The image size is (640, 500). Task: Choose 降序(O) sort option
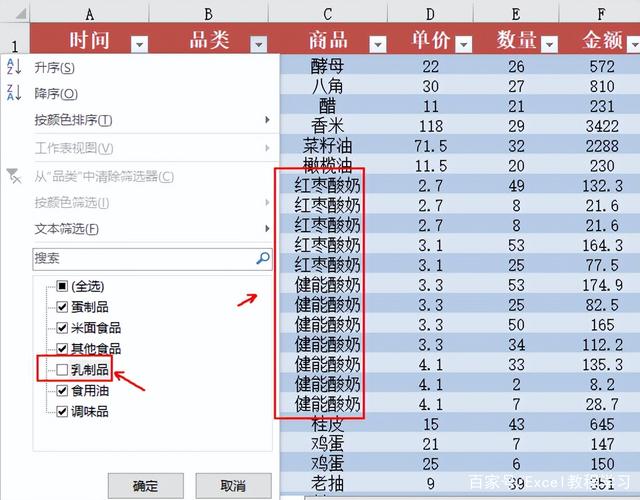tap(56, 94)
